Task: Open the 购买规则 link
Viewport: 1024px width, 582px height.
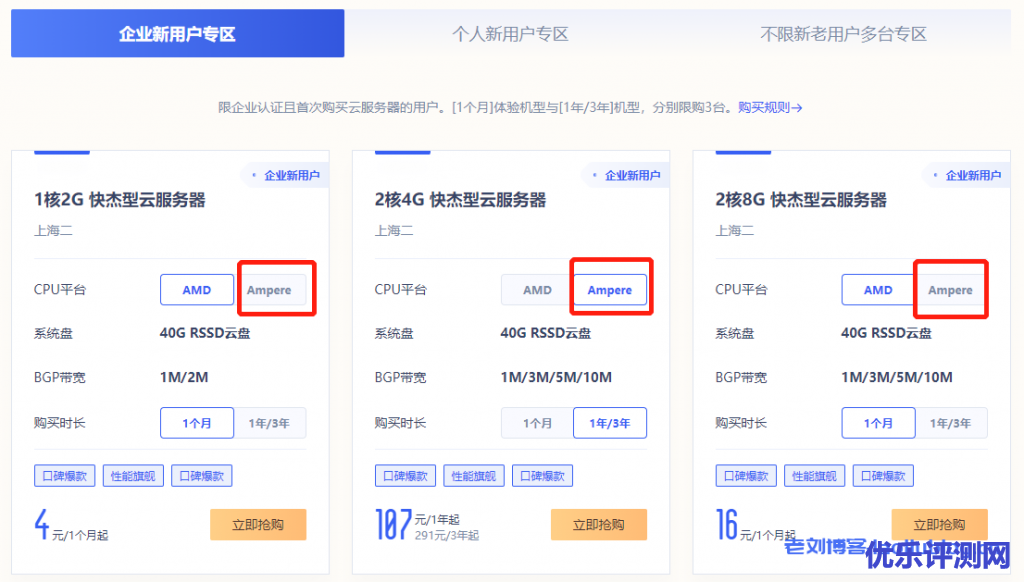Action: pos(769,107)
